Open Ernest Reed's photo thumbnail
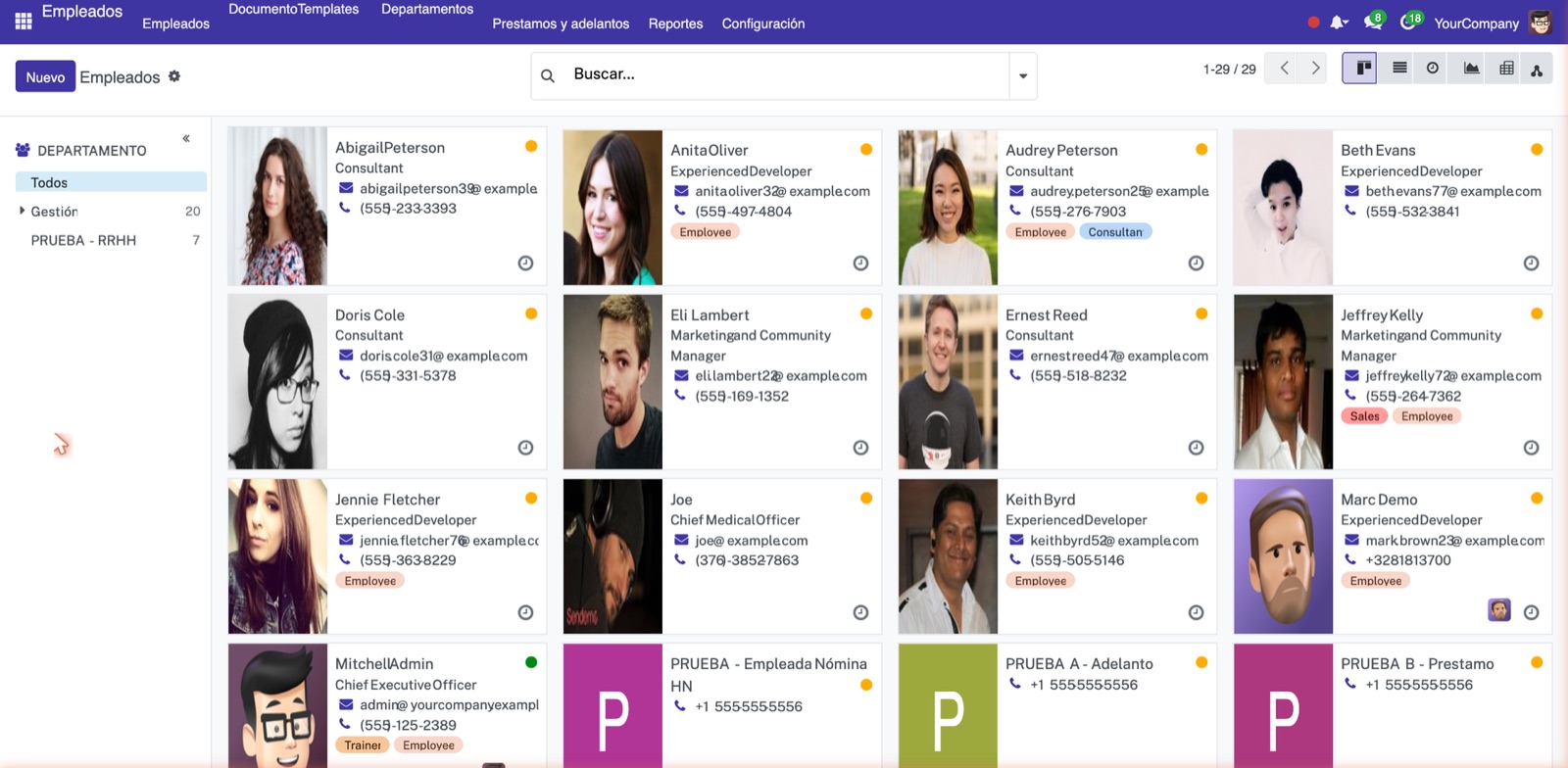The image size is (1568, 768). [x=948, y=381]
